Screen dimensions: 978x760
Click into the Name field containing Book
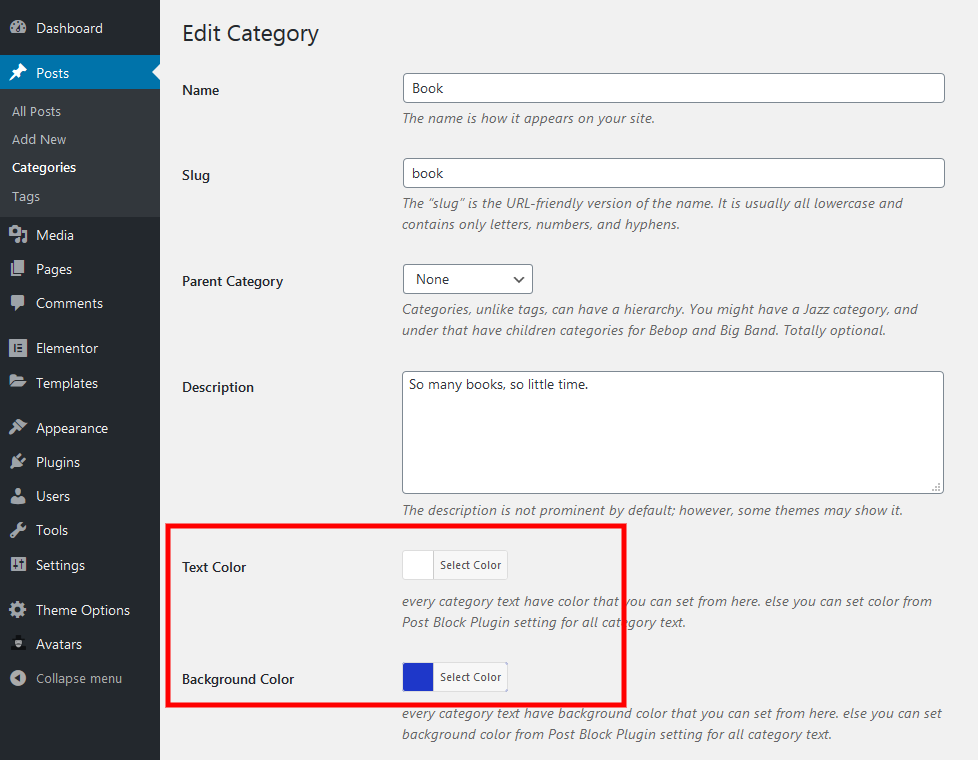click(x=673, y=88)
